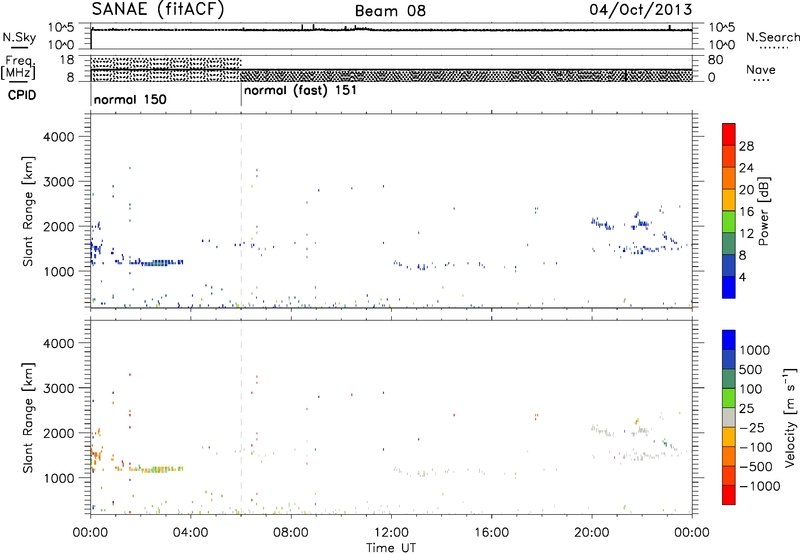Click CPID tick mark beside 'normal (fast) 151'
800x554 pixels.
241,96
